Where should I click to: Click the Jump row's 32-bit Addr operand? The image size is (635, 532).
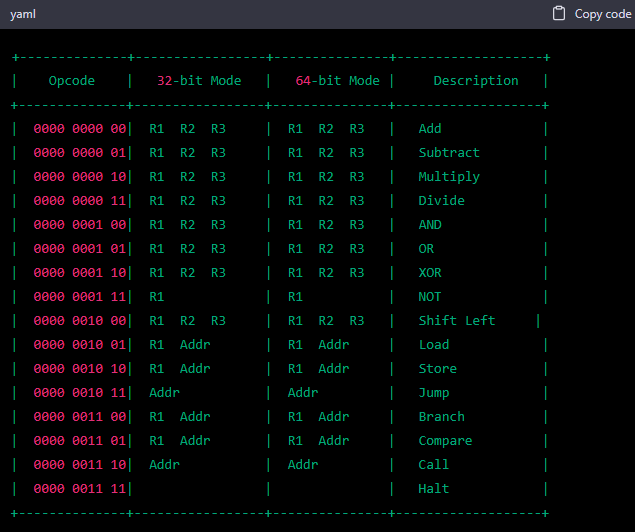click(x=164, y=393)
